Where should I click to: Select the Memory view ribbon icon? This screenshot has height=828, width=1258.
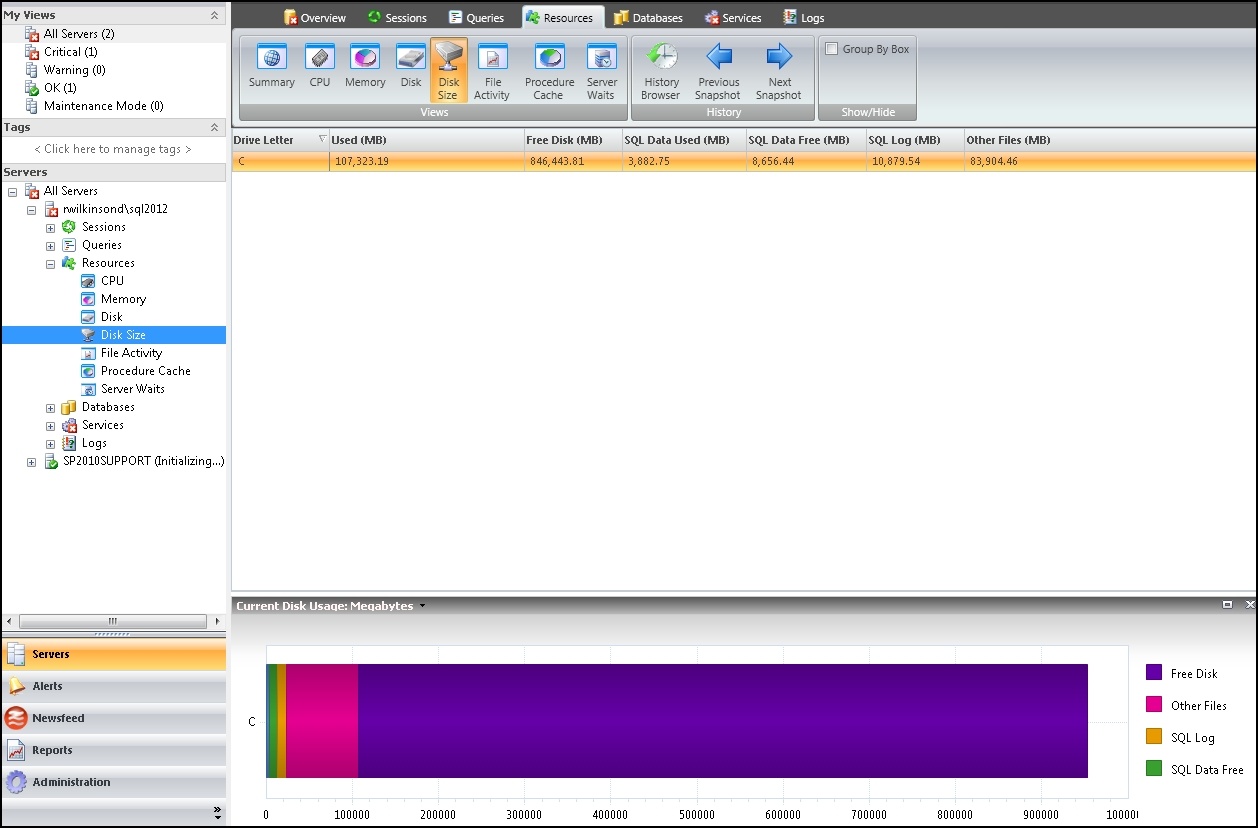point(365,68)
